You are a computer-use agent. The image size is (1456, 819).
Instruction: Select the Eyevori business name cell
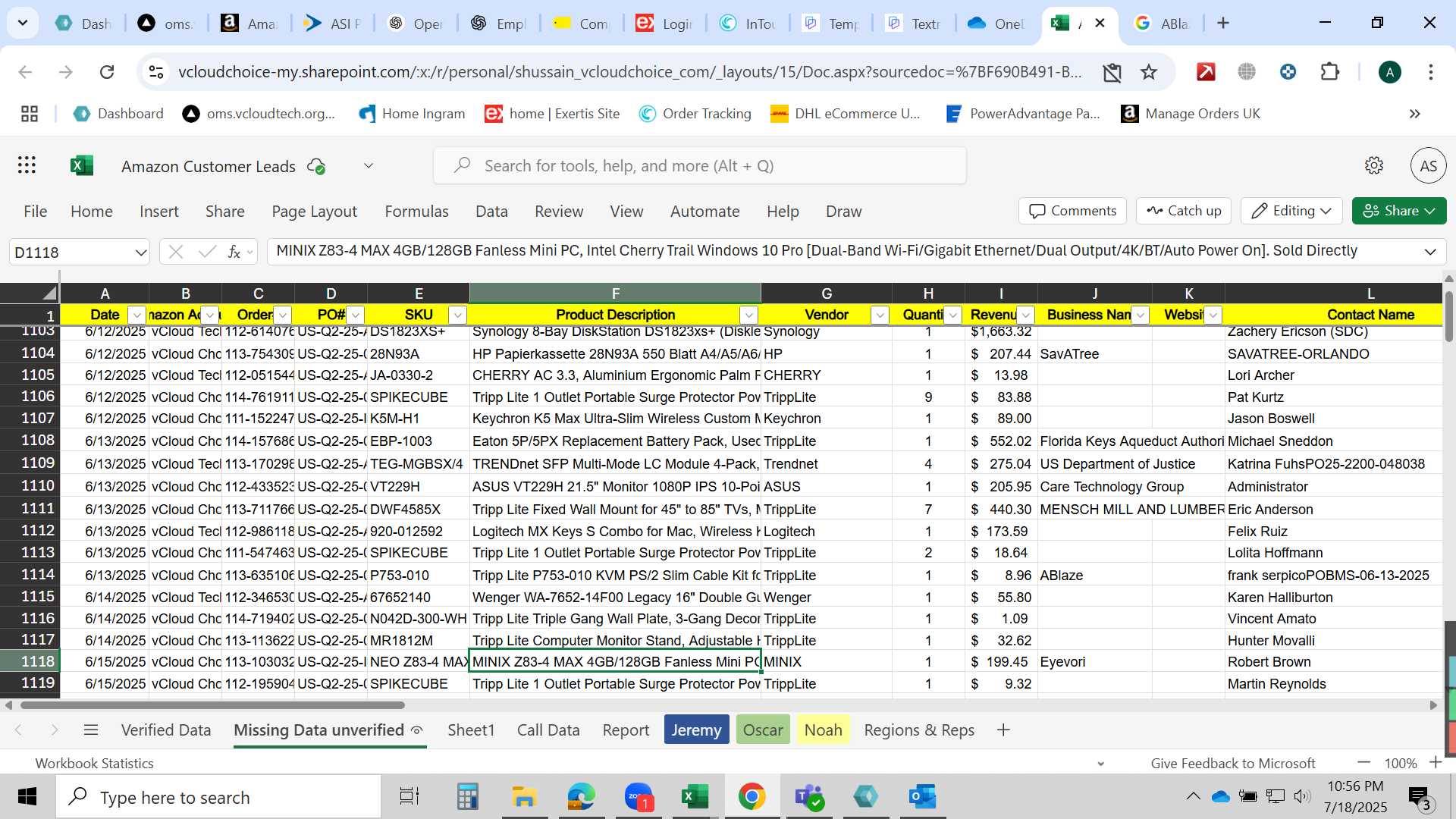click(1094, 662)
